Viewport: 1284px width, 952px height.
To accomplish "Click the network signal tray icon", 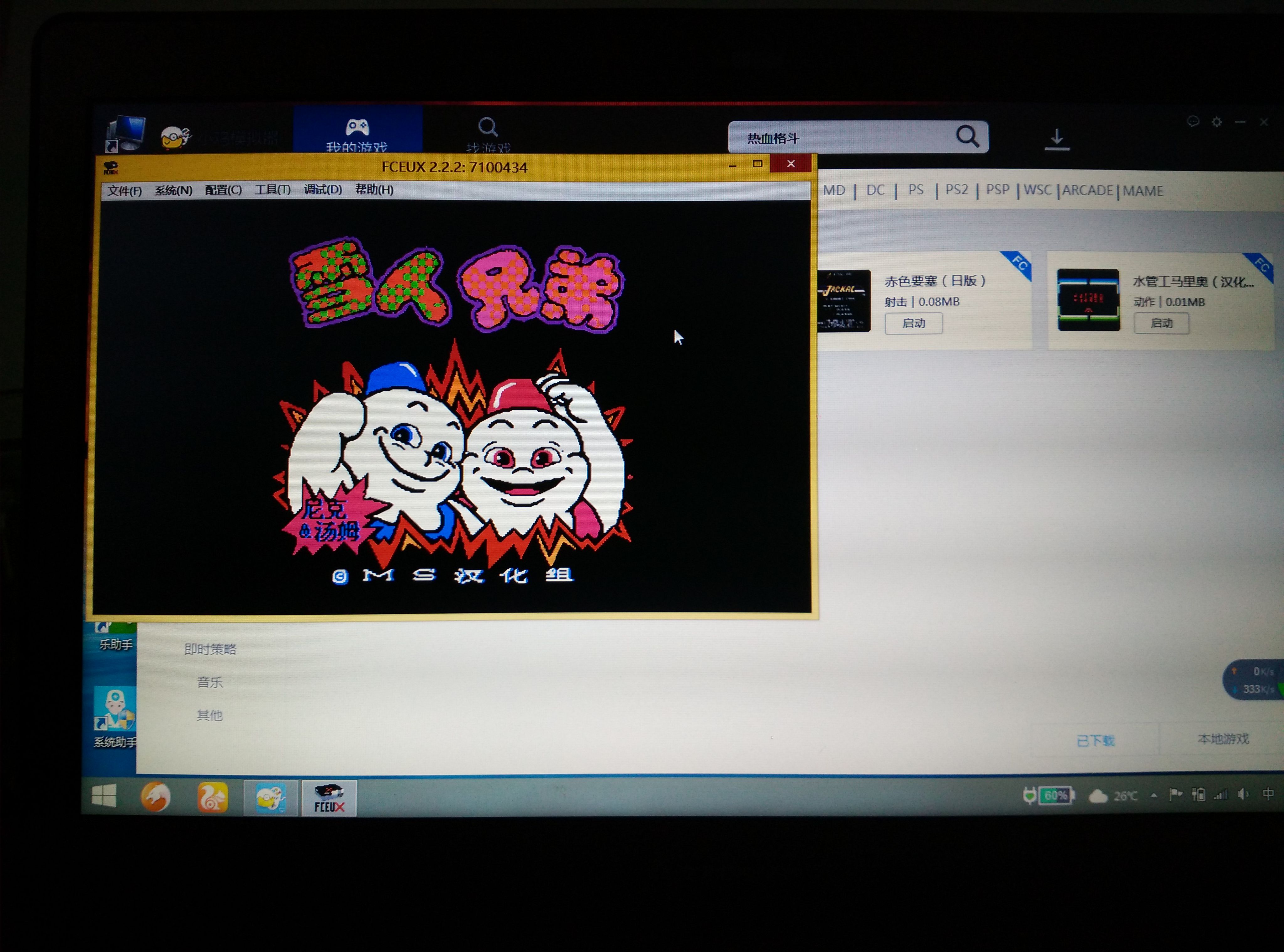I will (1220, 795).
